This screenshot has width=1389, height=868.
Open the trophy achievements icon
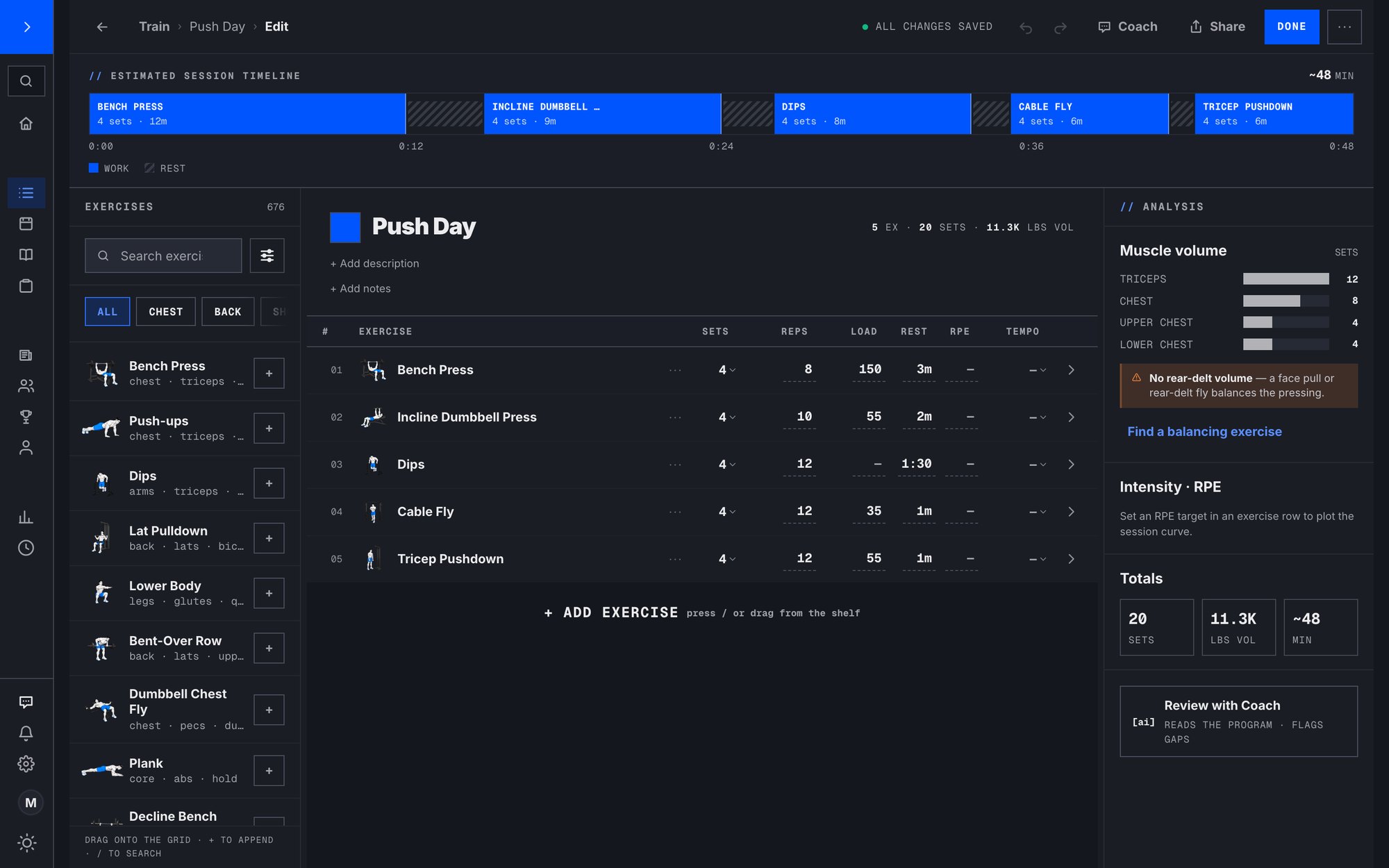click(26, 417)
